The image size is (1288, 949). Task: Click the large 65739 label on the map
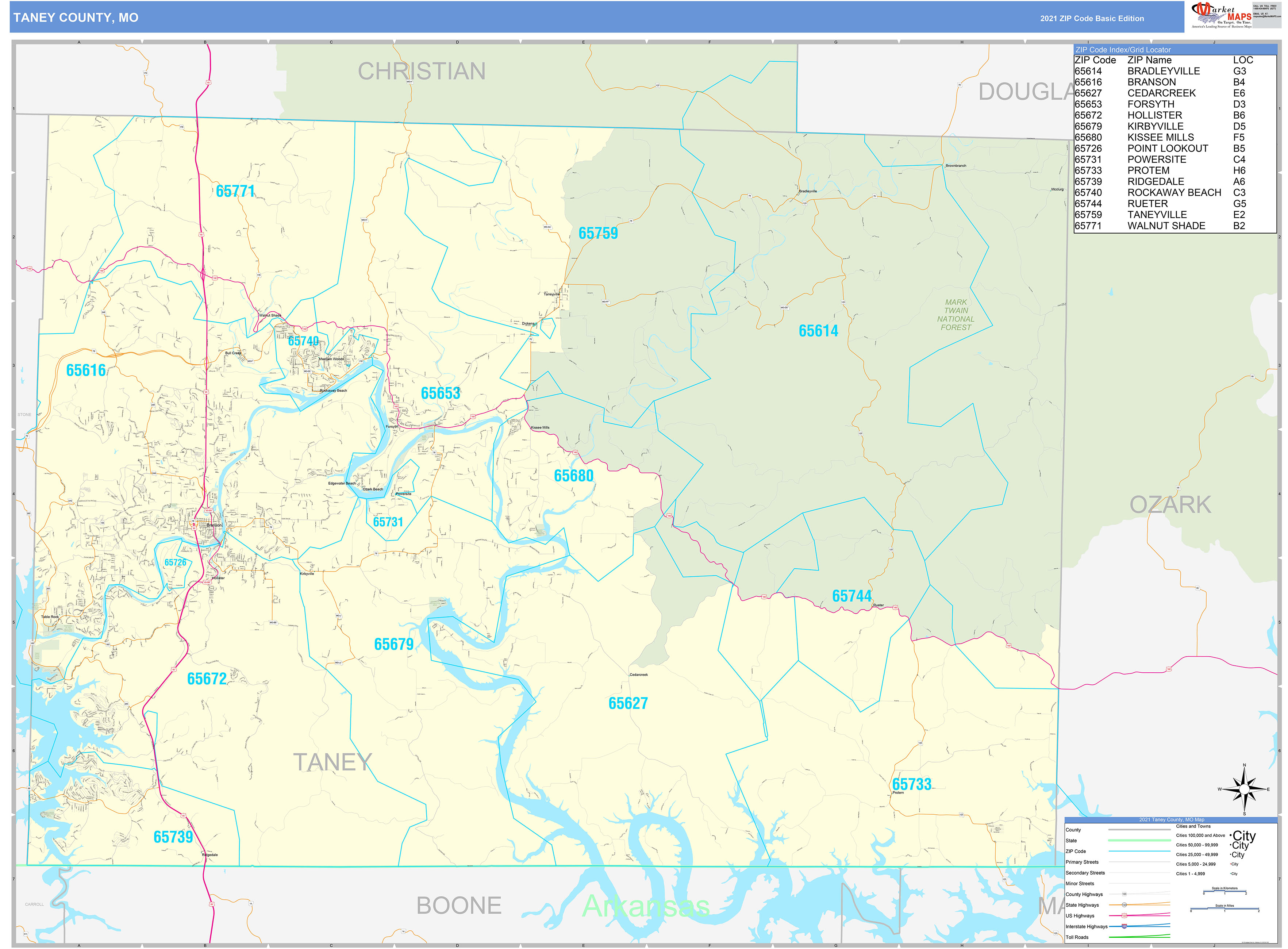pos(173,838)
